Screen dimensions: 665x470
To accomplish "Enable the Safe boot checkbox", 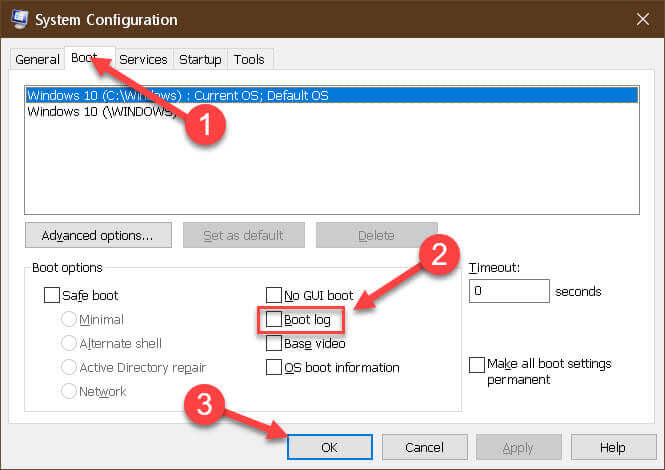I will 52,295.
